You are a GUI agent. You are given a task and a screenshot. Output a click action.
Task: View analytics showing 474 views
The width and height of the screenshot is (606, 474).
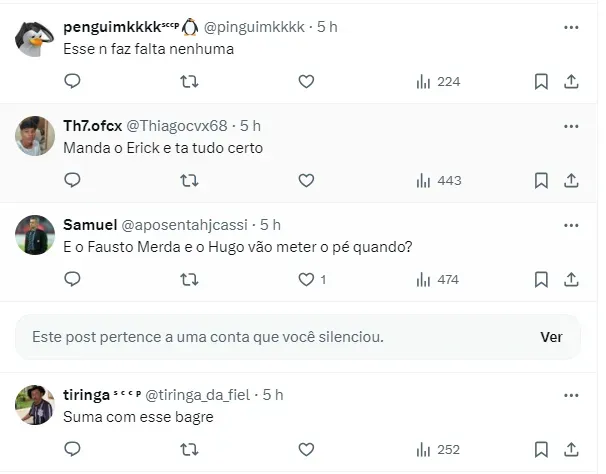coord(437,279)
